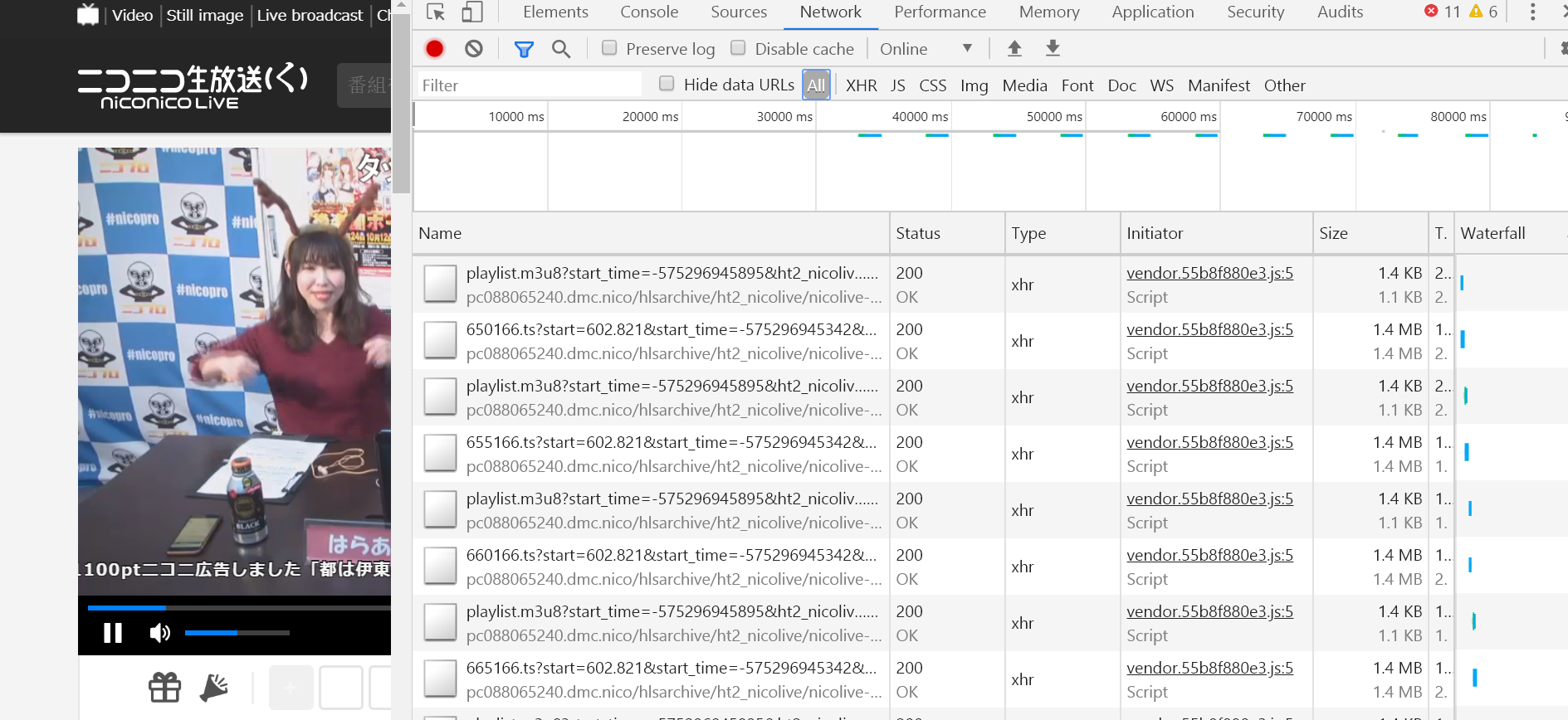
Task: Filter requests by Media
Action: (x=1025, y=85)
